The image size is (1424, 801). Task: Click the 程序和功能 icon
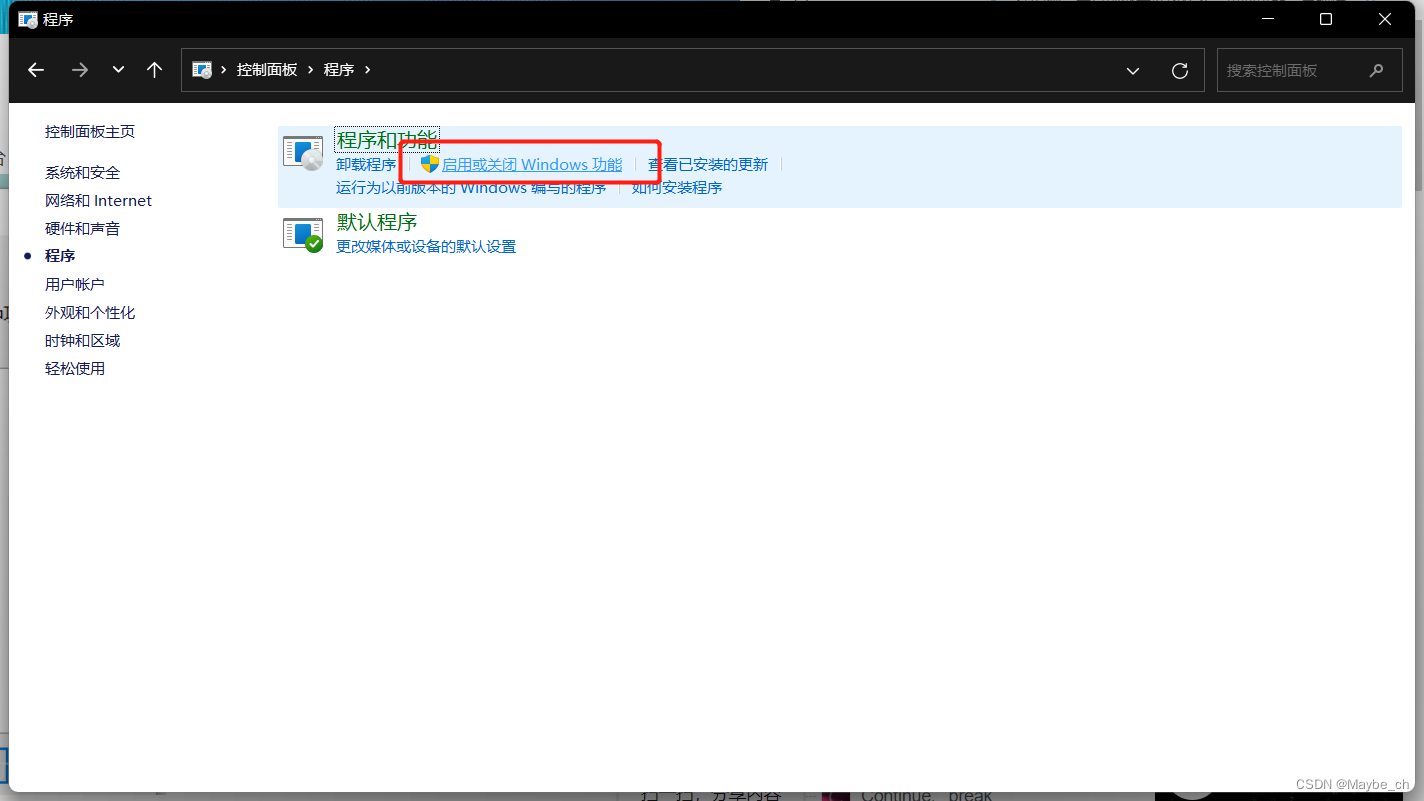(303, 153)
